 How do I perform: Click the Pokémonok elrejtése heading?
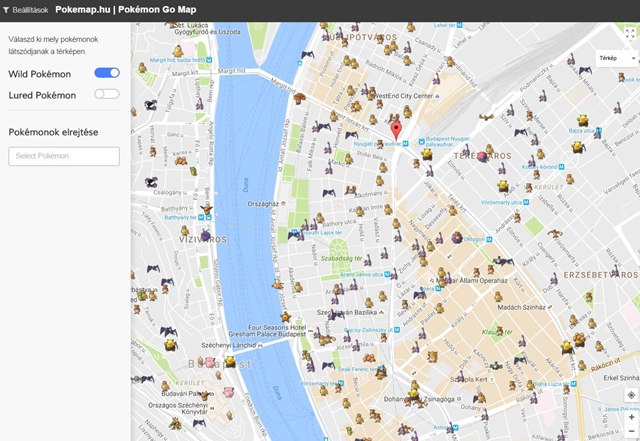coord(53,132)
